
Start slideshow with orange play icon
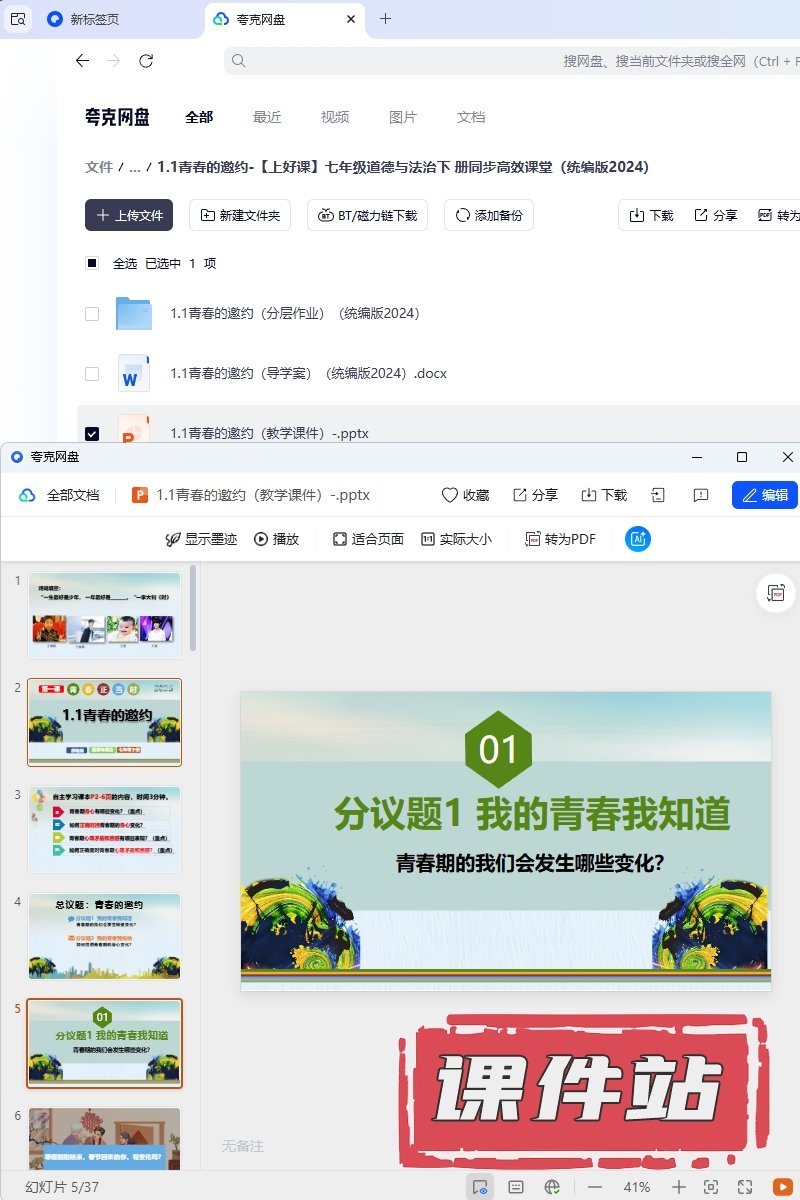(782, 1187)
